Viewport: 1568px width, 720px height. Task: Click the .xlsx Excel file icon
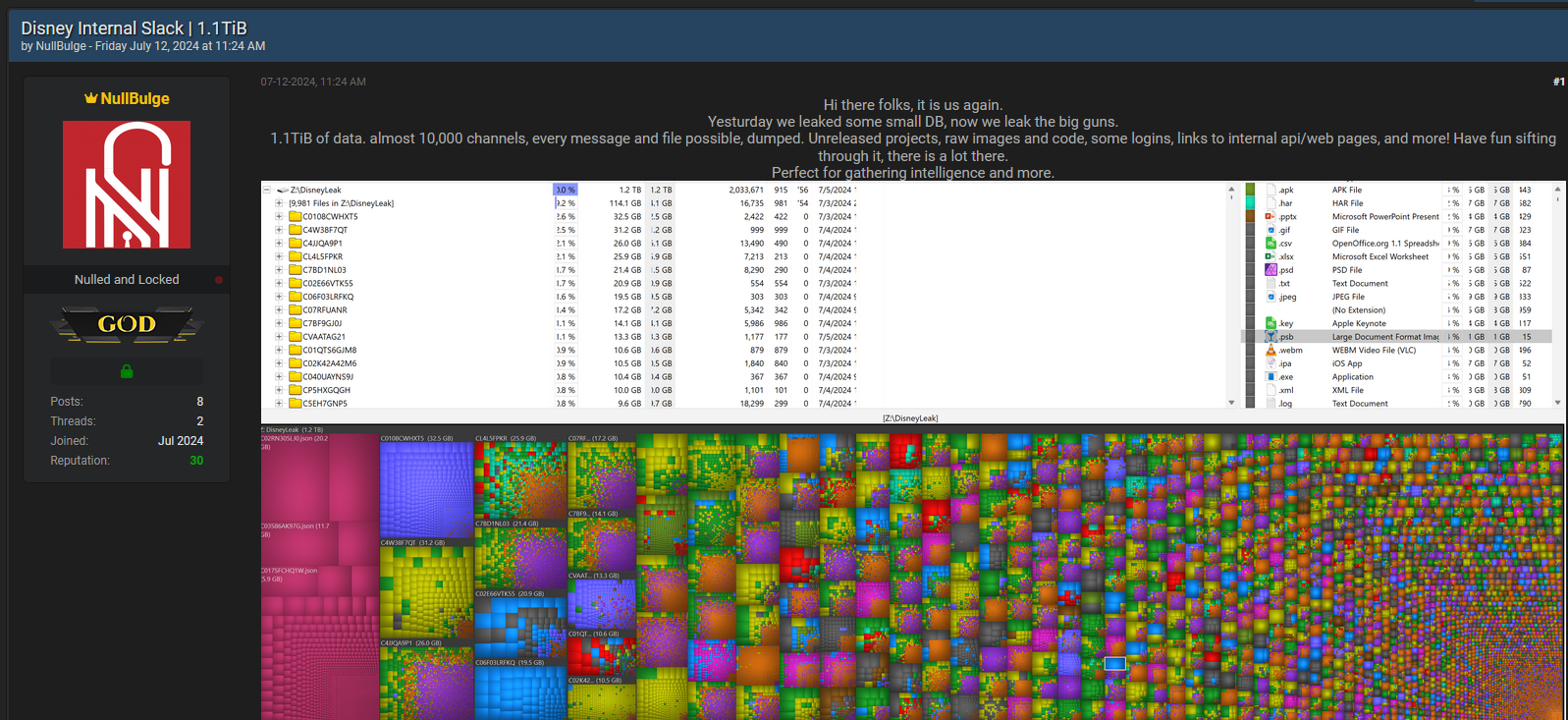(1271, 256)
